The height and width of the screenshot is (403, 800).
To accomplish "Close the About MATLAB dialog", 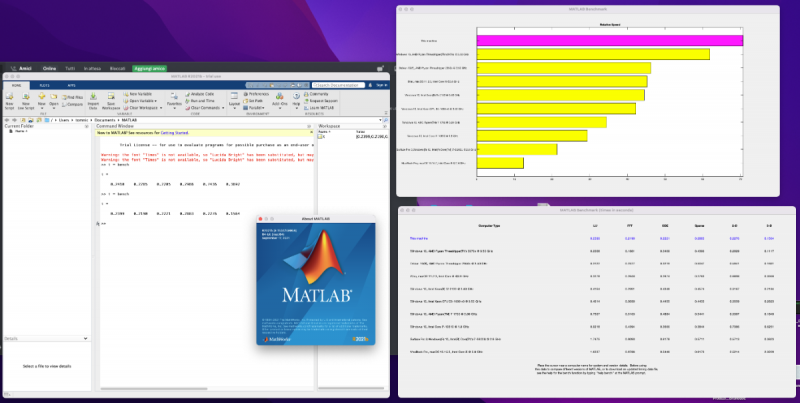I will [260, 218].
